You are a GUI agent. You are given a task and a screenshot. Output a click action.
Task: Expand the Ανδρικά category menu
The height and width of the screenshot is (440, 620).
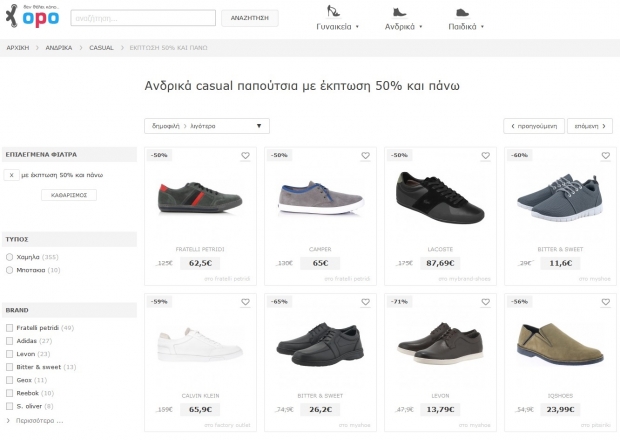pos(403,26)
